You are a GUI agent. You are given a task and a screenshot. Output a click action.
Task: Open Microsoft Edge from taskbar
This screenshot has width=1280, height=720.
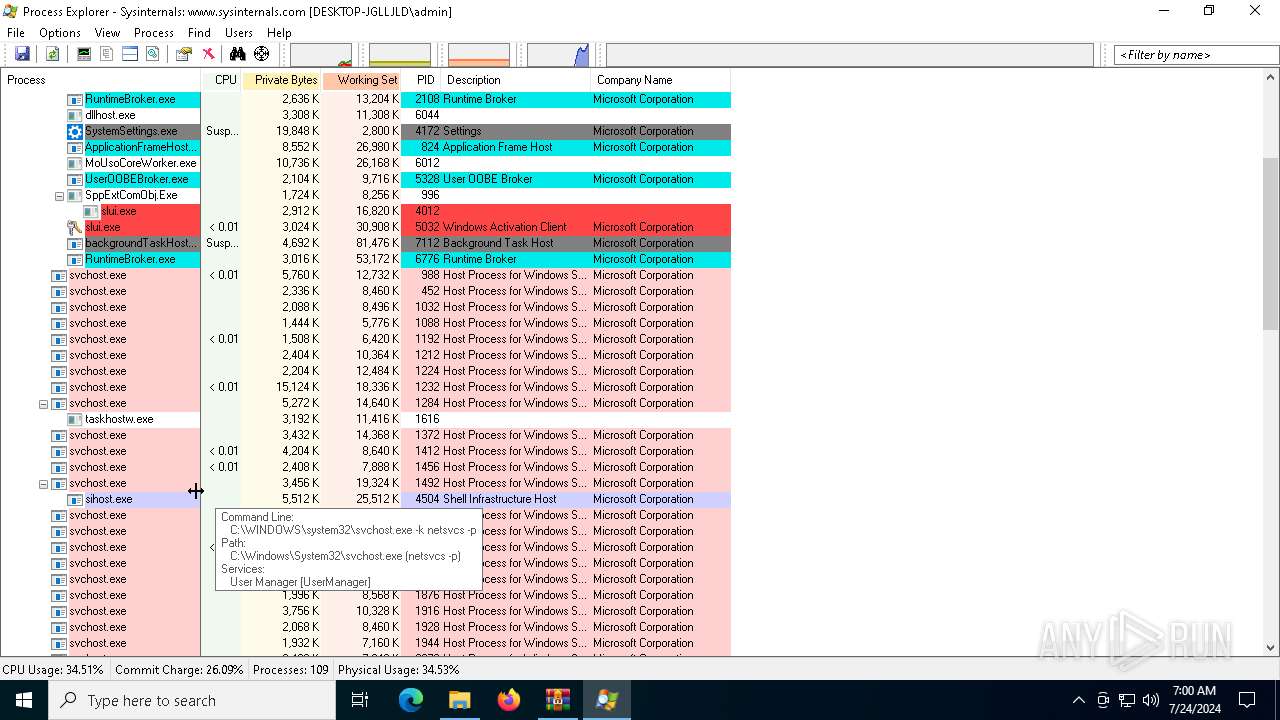411,700
